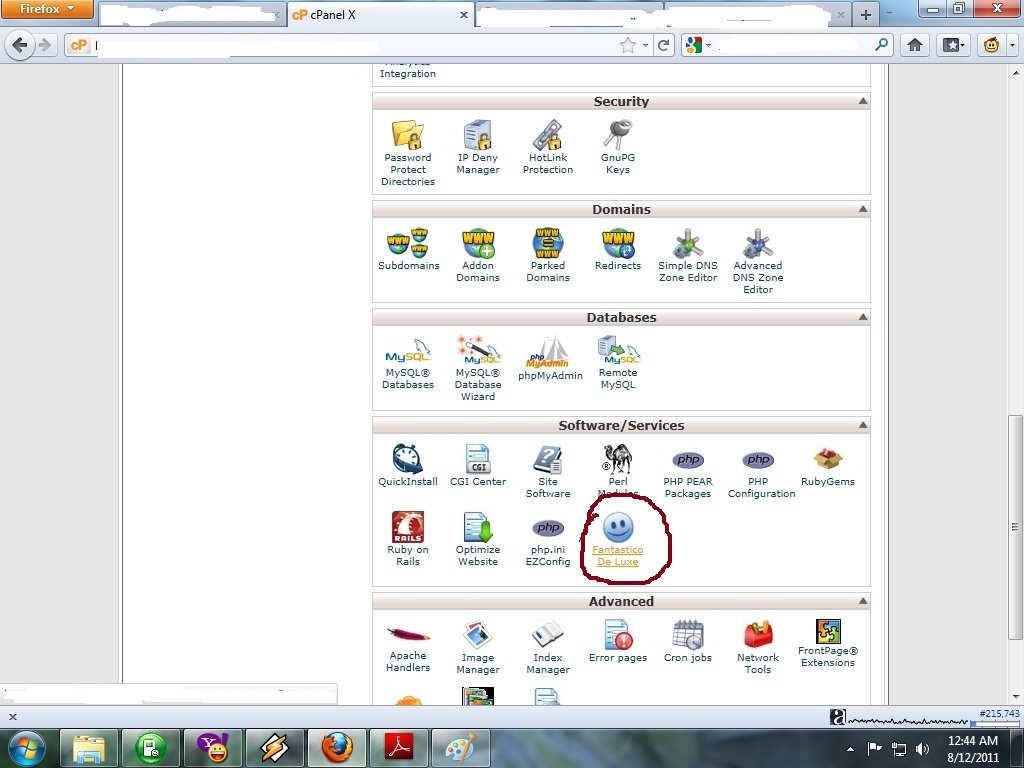The height and width of the screenshot is (768, 1024).
Task: Open Redirects settings
Action: tap(617, 249)
